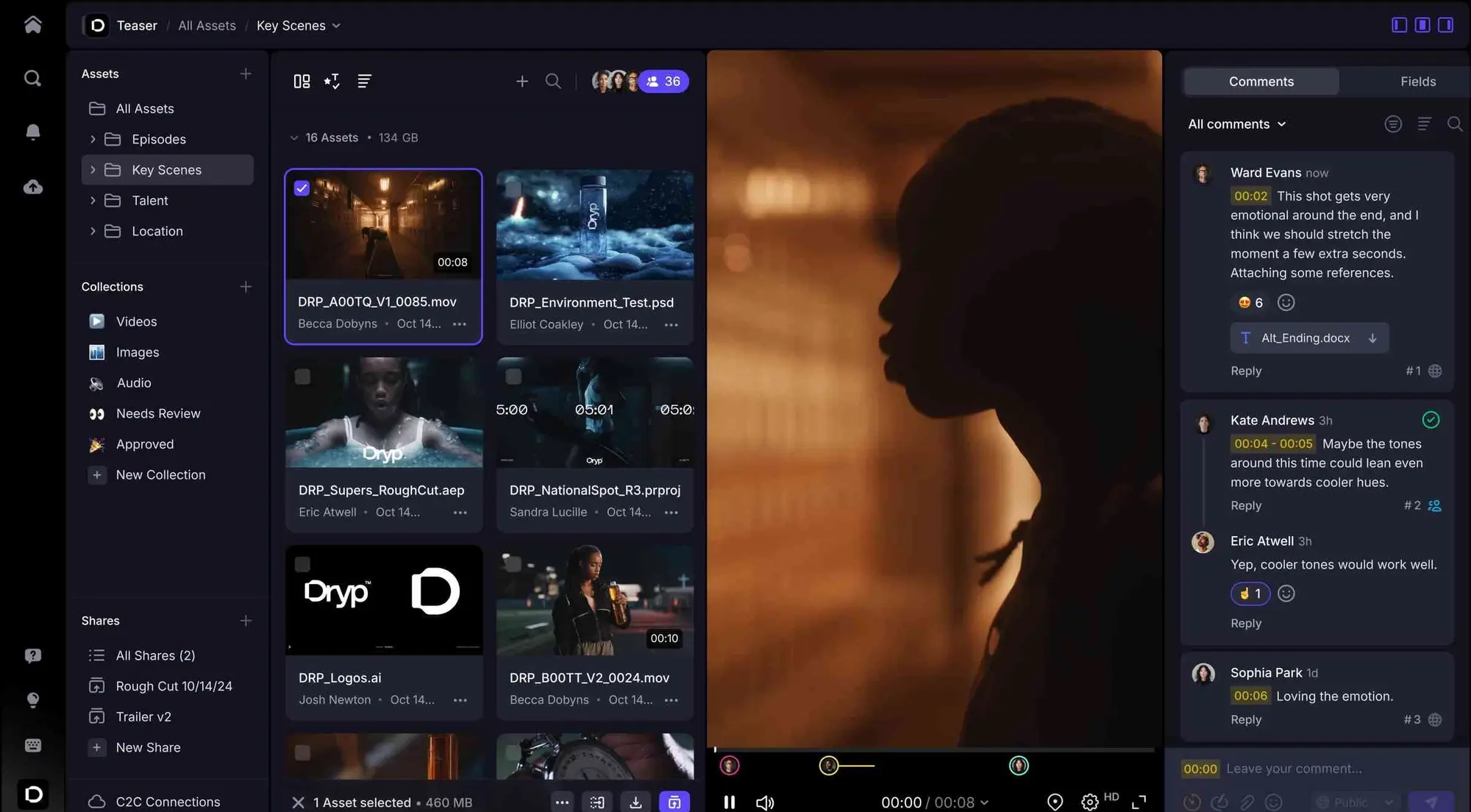Switch the asset grid view layout
The height and width of the screenshot is (812, 1471).
click(302, 81)
